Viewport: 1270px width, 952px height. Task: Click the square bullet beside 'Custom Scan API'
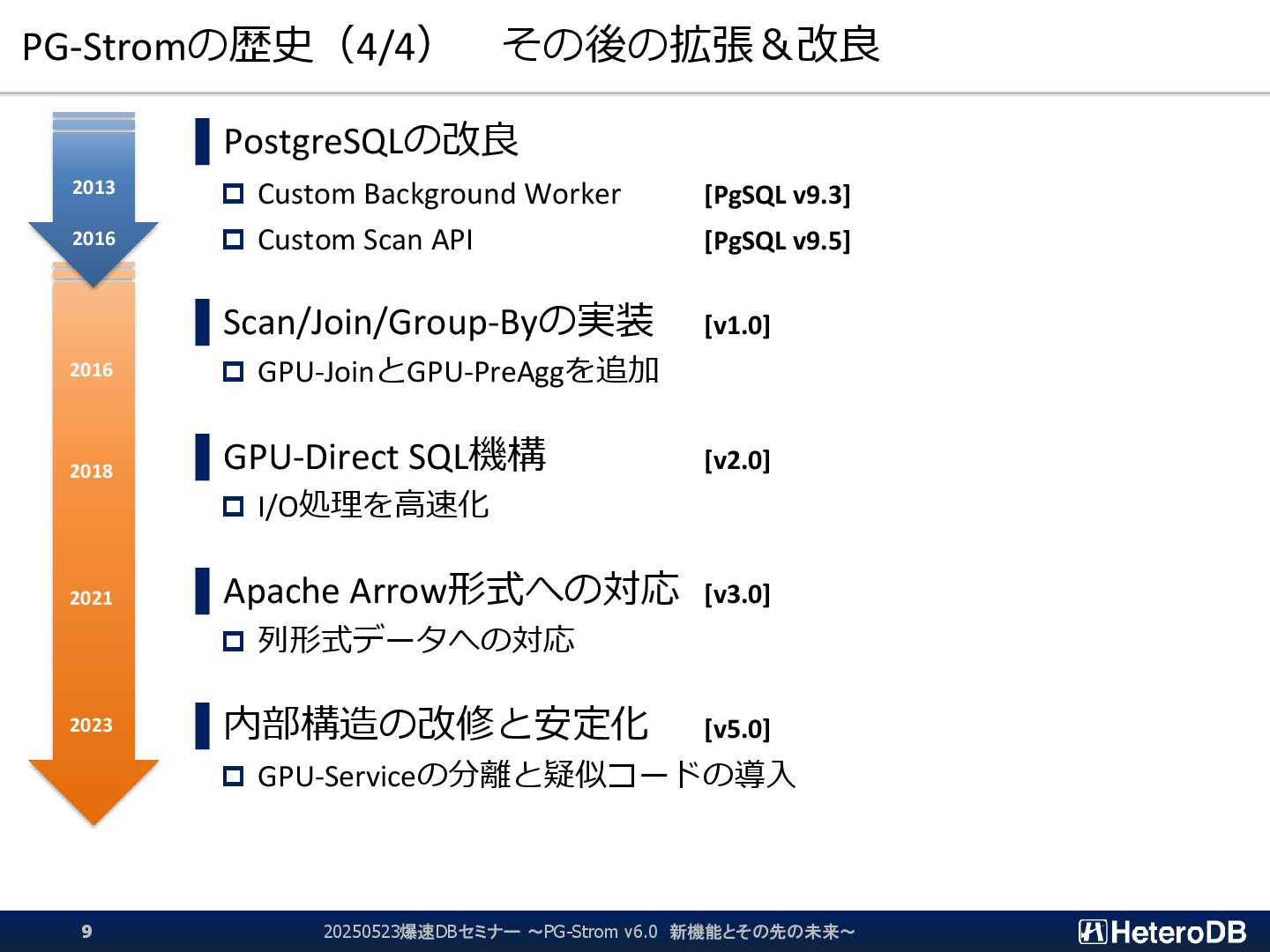click(x=233, y=239)
